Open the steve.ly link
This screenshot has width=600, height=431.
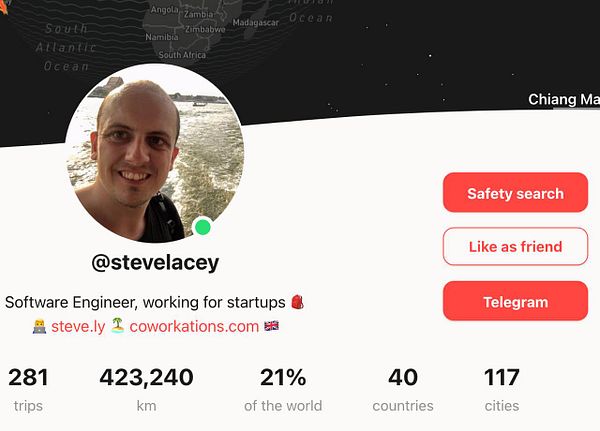click(78, 327)
